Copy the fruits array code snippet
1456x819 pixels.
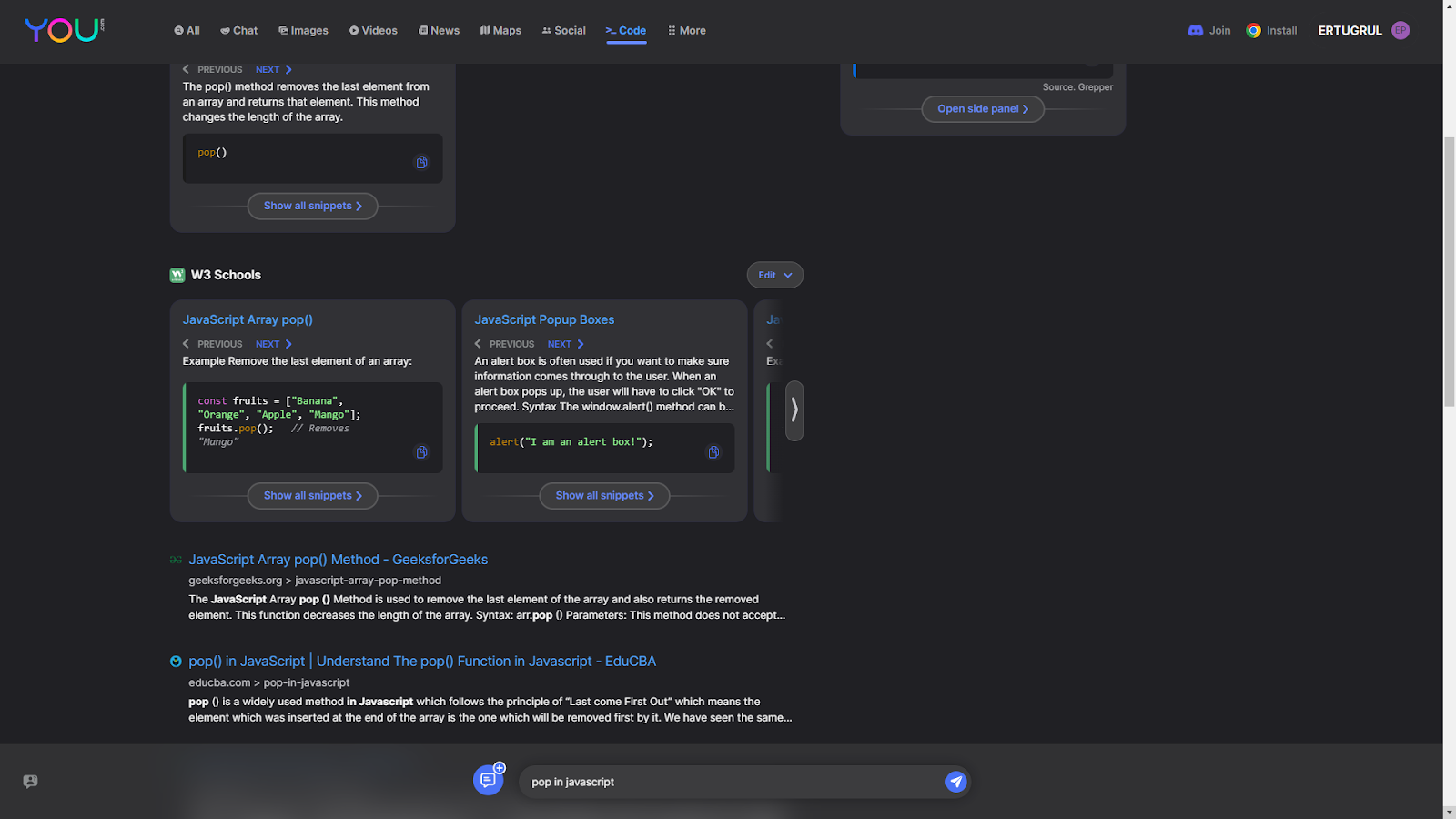(421, 452)
